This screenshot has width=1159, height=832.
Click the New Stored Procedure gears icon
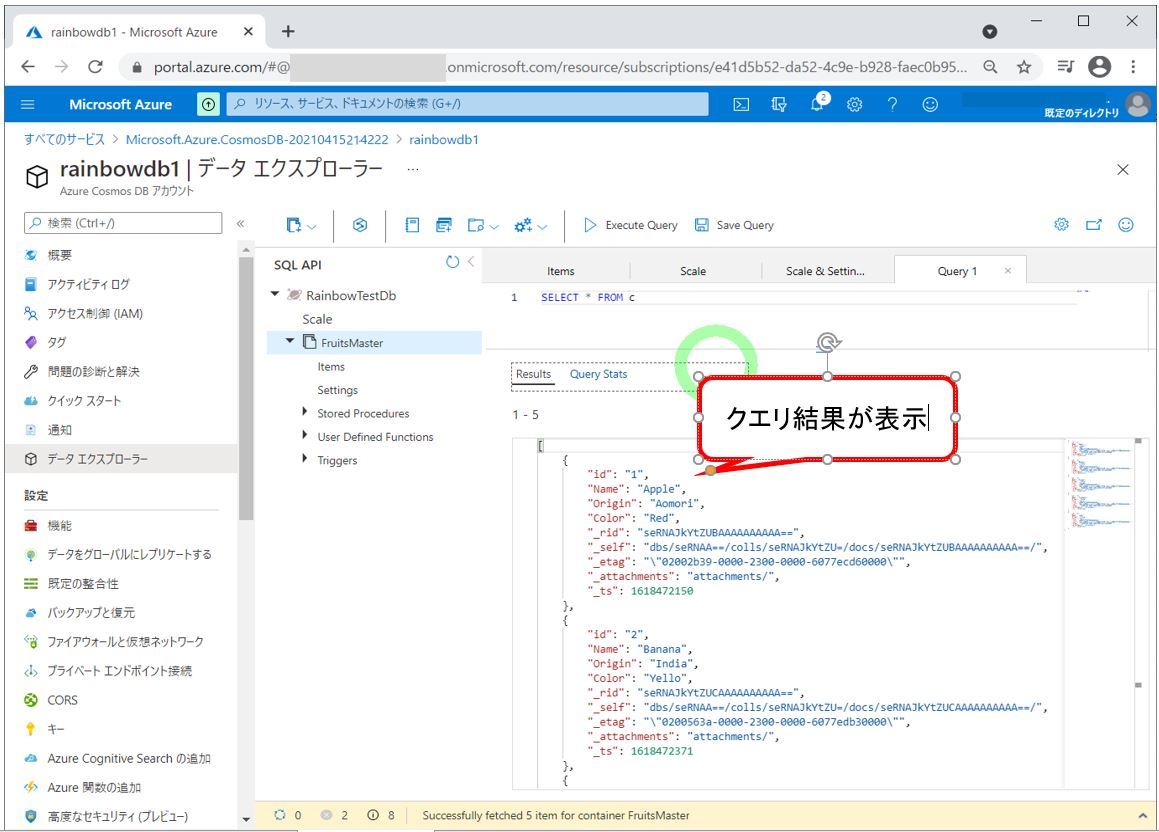coord(523,225)
